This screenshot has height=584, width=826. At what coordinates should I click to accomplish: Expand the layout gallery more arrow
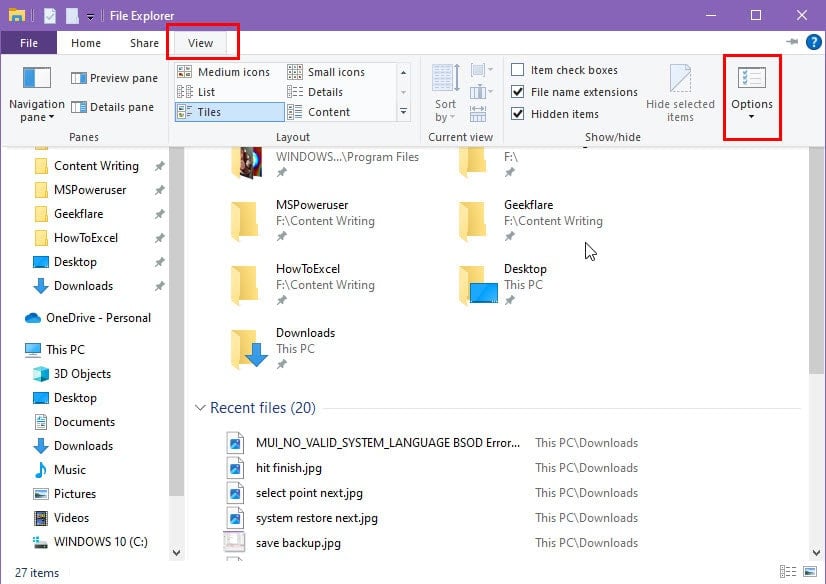pos(404,112)
